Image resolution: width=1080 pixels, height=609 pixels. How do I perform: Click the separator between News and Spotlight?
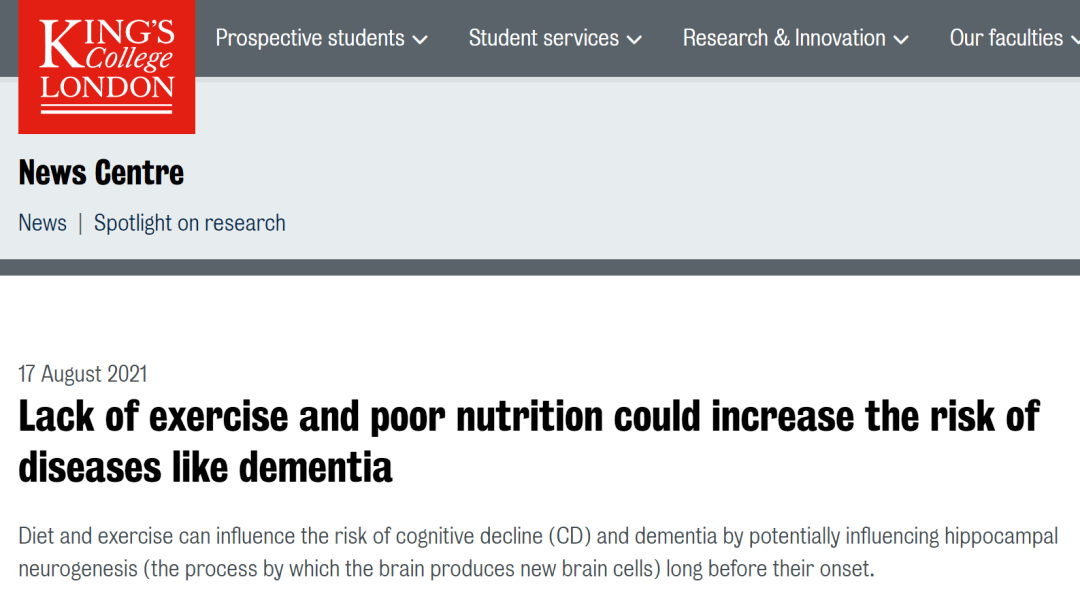pyautogui.click(x=80, y=223)
